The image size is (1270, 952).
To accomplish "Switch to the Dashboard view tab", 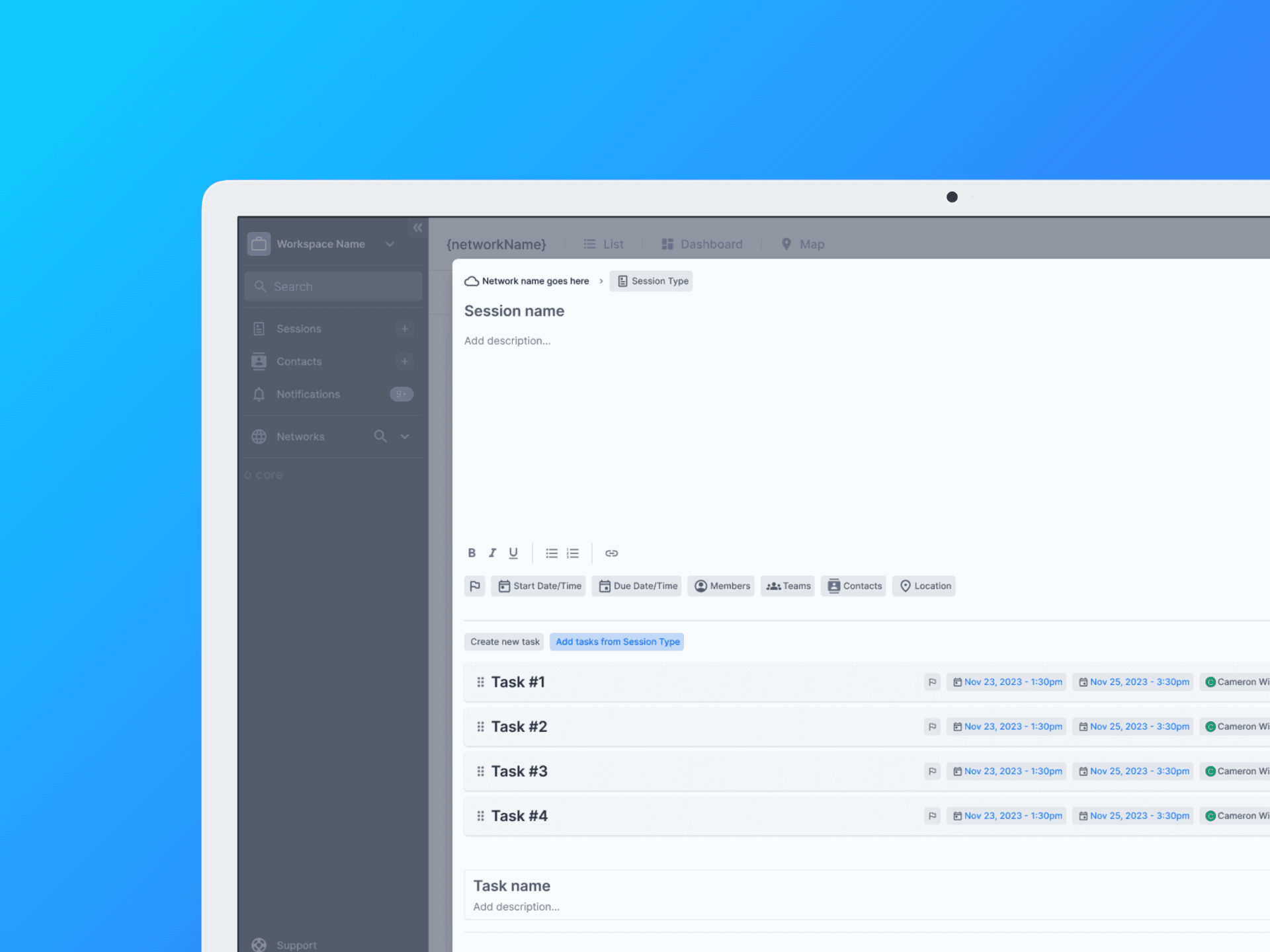I will 702,244.
